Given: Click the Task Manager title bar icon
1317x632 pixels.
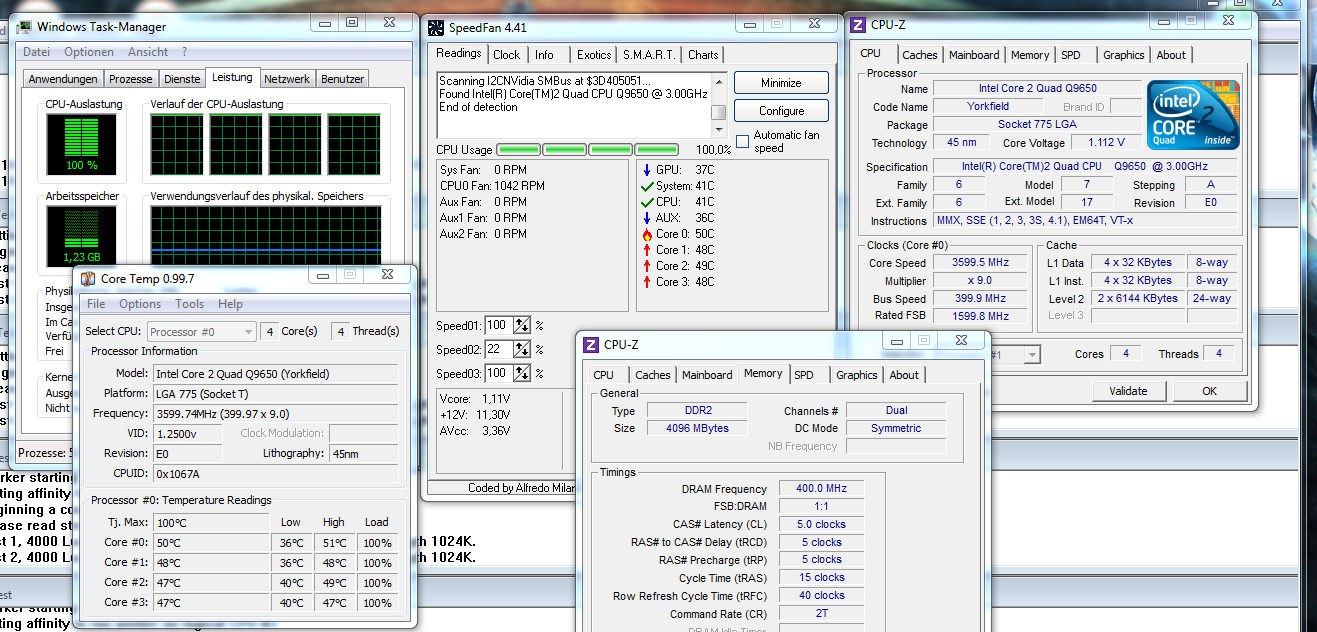Looking at the screenshot, I should 22,27.
